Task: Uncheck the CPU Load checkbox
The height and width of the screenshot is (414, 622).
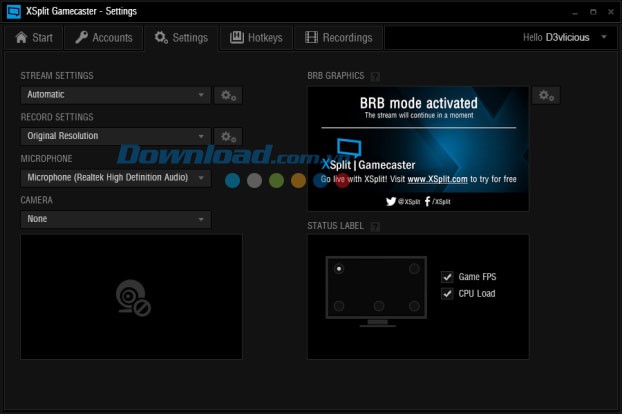Action: click(x=447, y=294)
